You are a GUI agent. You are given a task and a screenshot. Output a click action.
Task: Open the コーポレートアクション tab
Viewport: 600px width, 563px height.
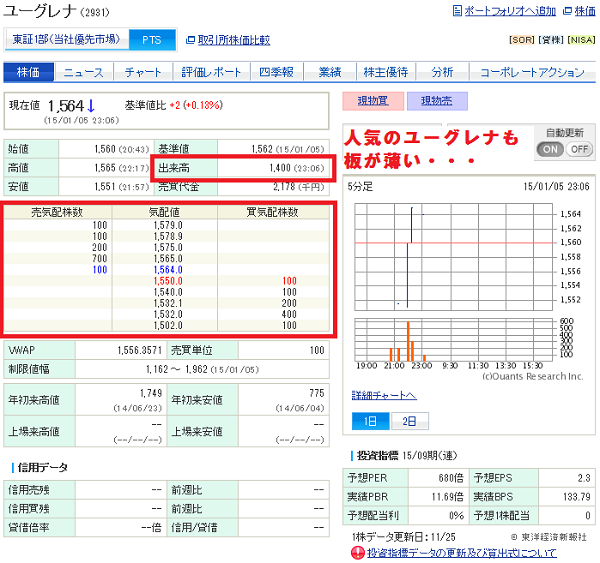532,72
